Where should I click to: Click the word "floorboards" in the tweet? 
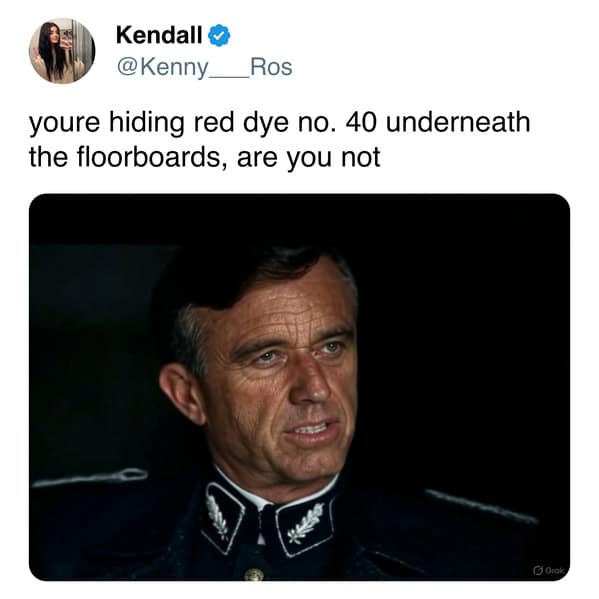coord(149,157)
